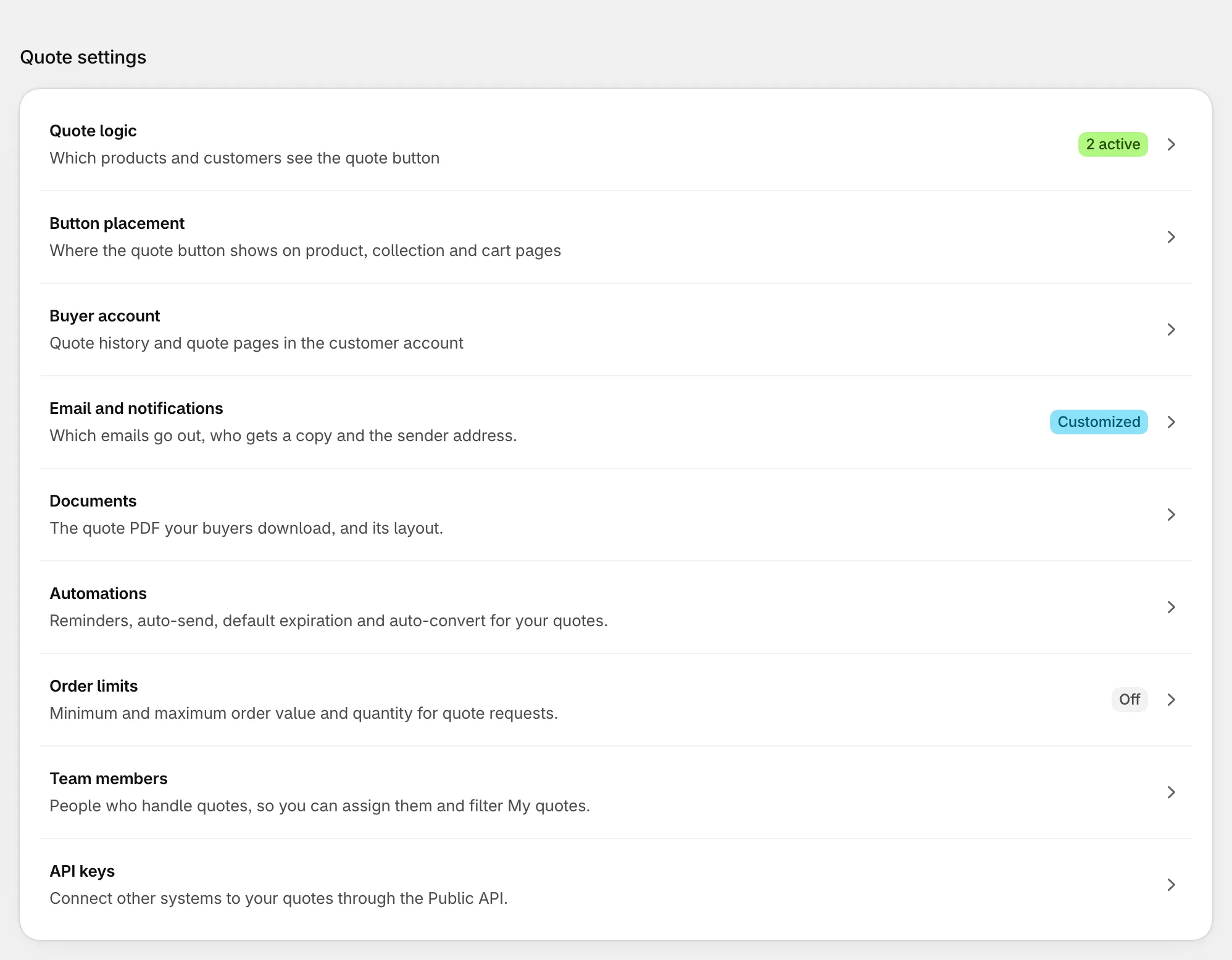Select the Team members title
This screenshot has width=1232, height=960.
coord(108,779)
